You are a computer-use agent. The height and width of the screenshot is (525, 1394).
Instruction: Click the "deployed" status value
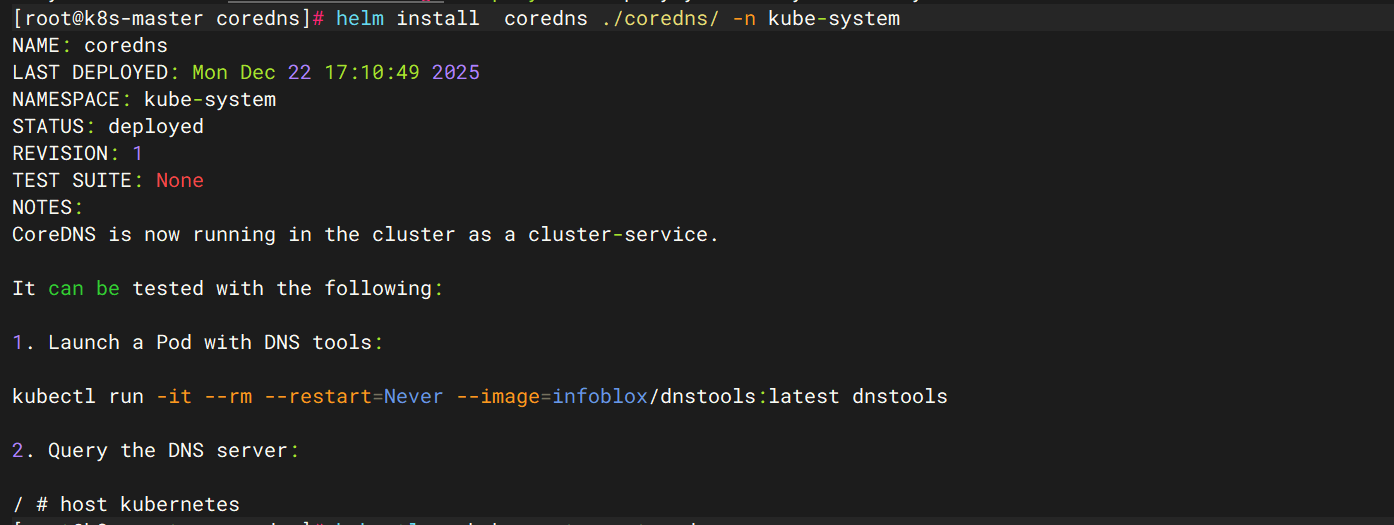[156, 127]
